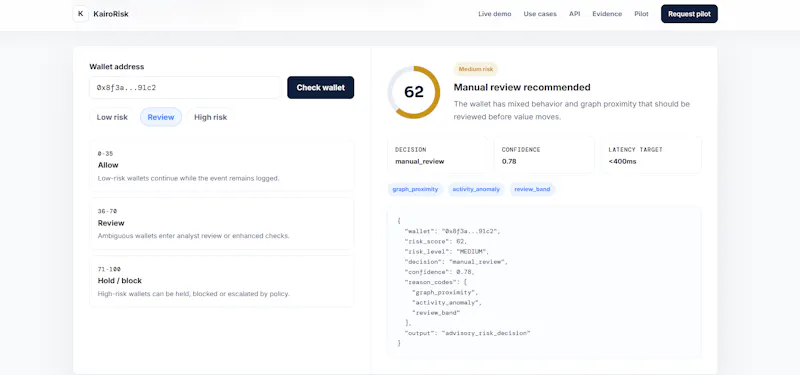This screenshot has height=375, width=800.
Task: Open the API navigation link
Action: 574,14
